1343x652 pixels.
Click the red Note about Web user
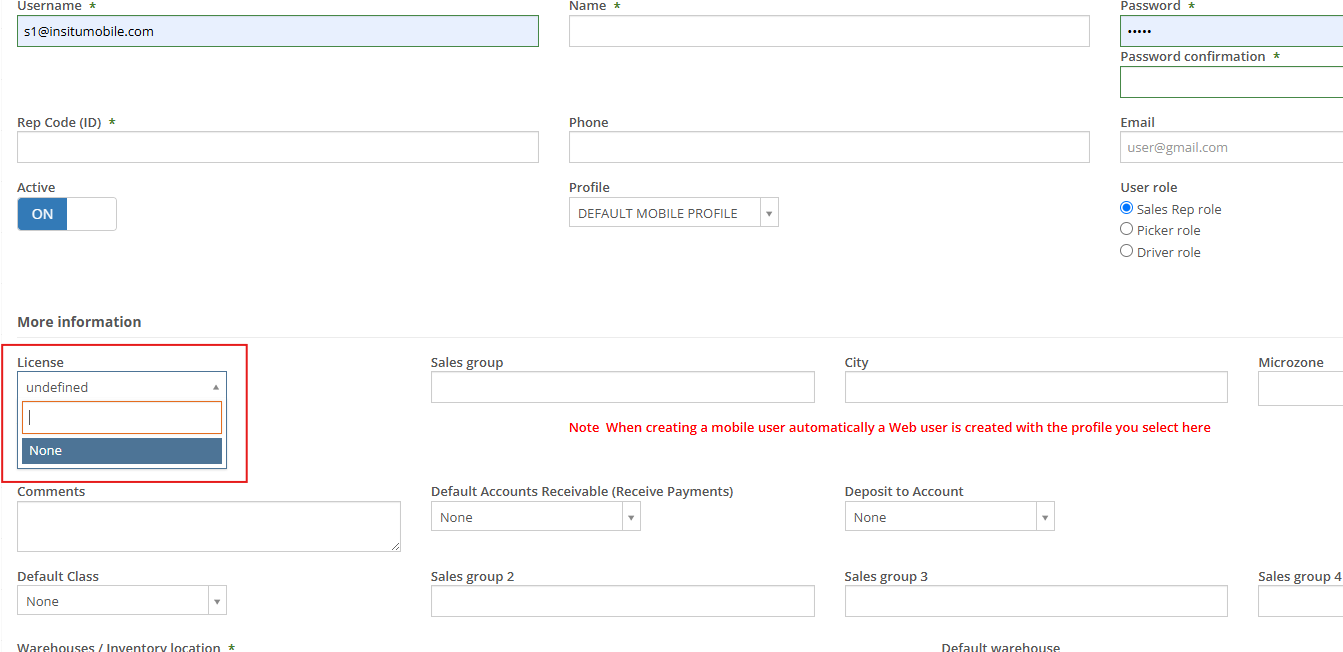coord(890,427)
